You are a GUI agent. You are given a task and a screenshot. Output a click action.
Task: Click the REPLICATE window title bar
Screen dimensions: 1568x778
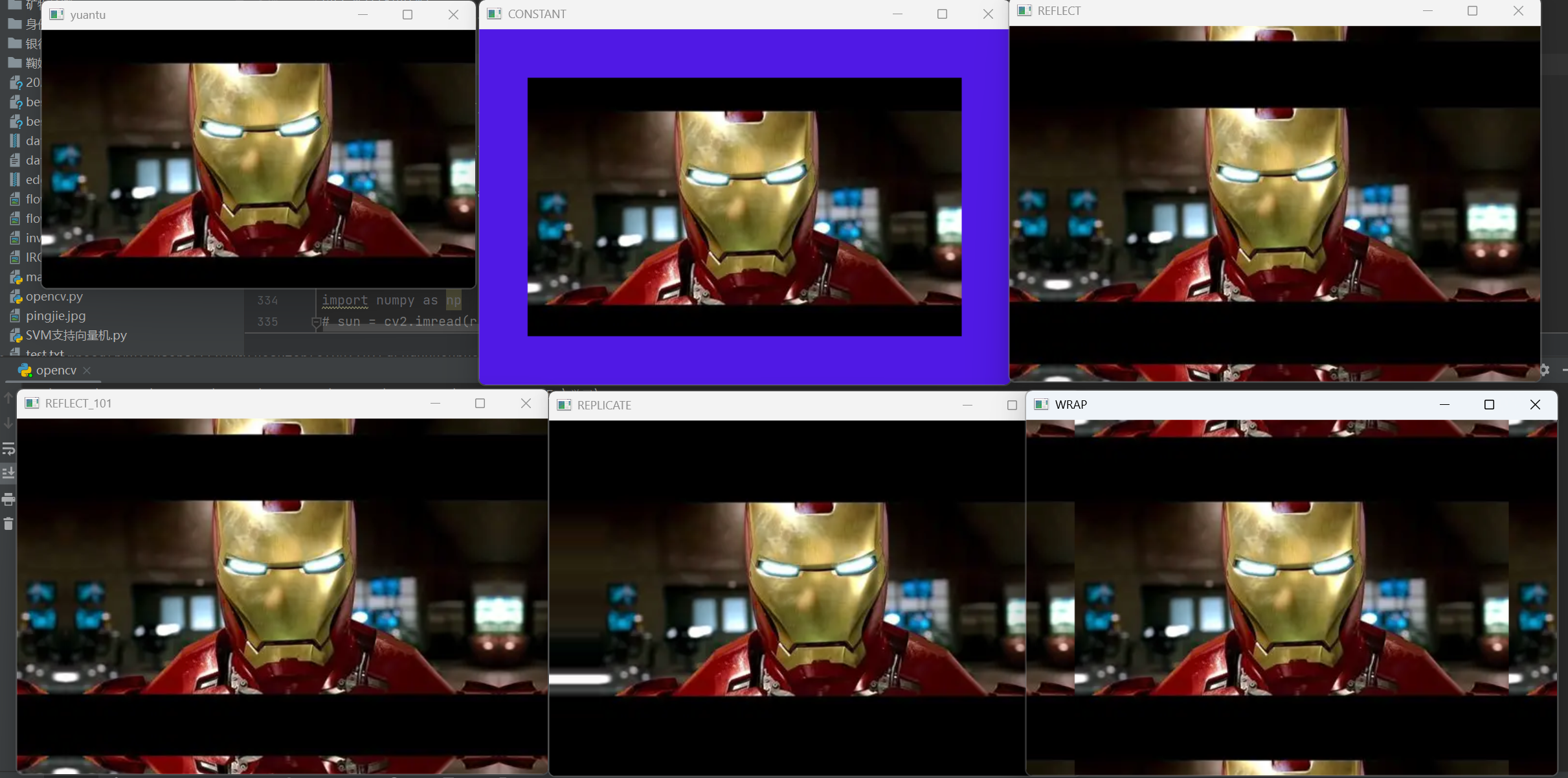pos(777,405)
